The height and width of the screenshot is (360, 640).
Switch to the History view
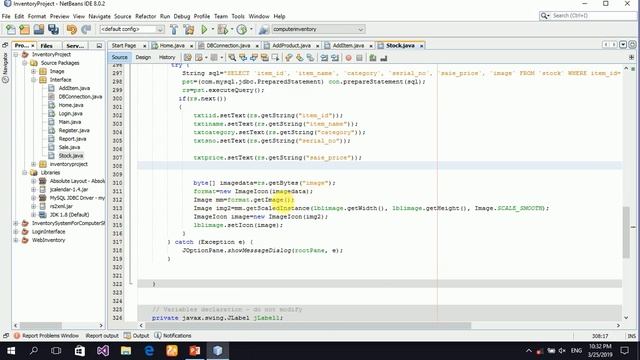(x=167, y=58)
